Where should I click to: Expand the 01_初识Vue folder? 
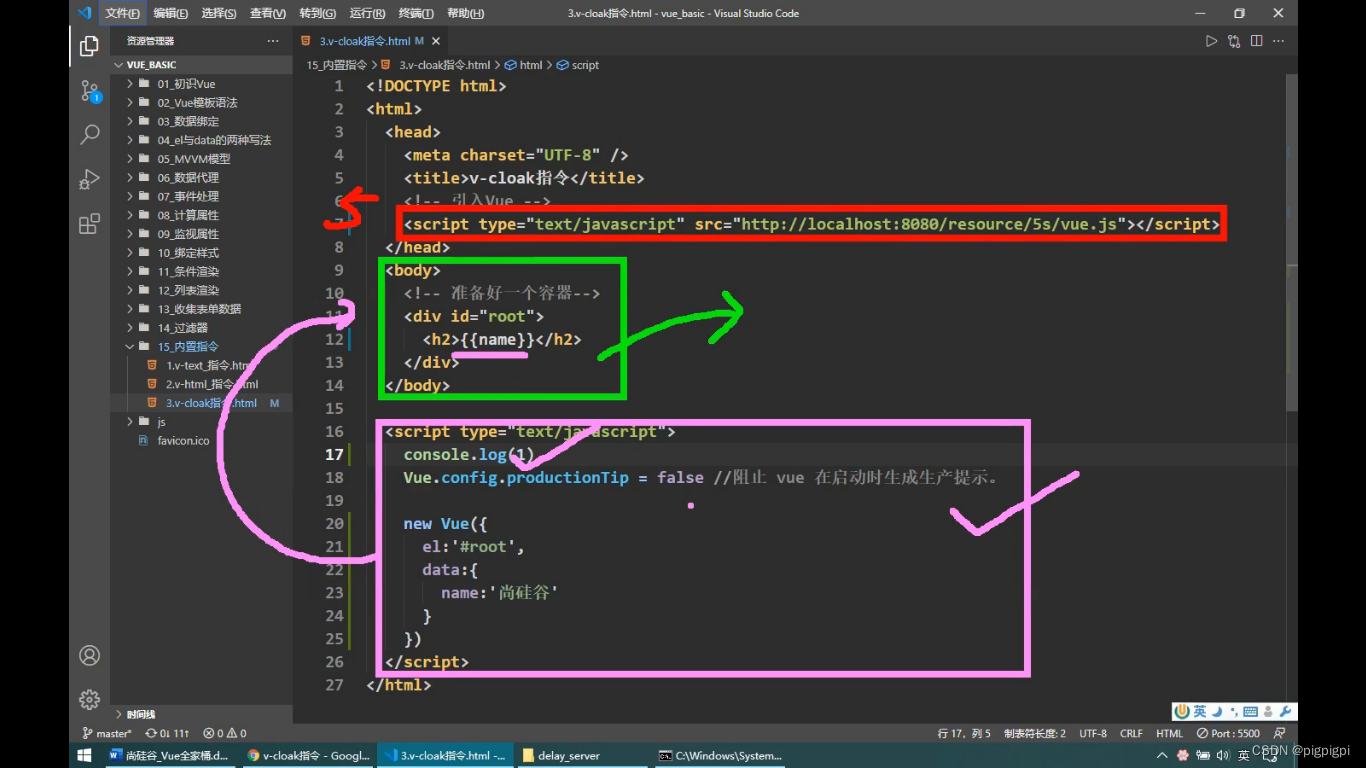(x=130, y=84)
